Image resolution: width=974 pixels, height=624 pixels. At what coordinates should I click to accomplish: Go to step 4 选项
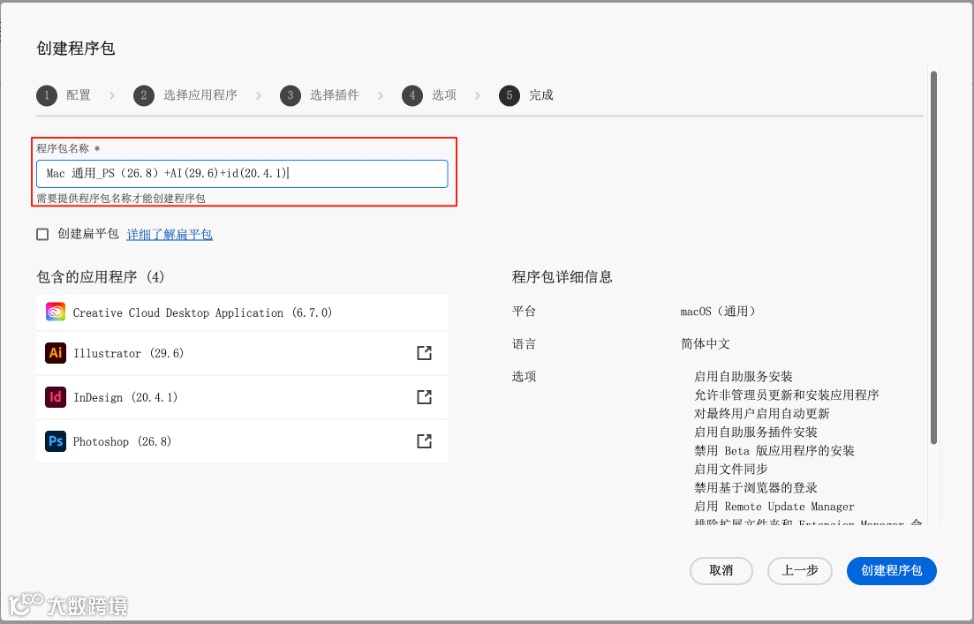click(x=429, y=95)
